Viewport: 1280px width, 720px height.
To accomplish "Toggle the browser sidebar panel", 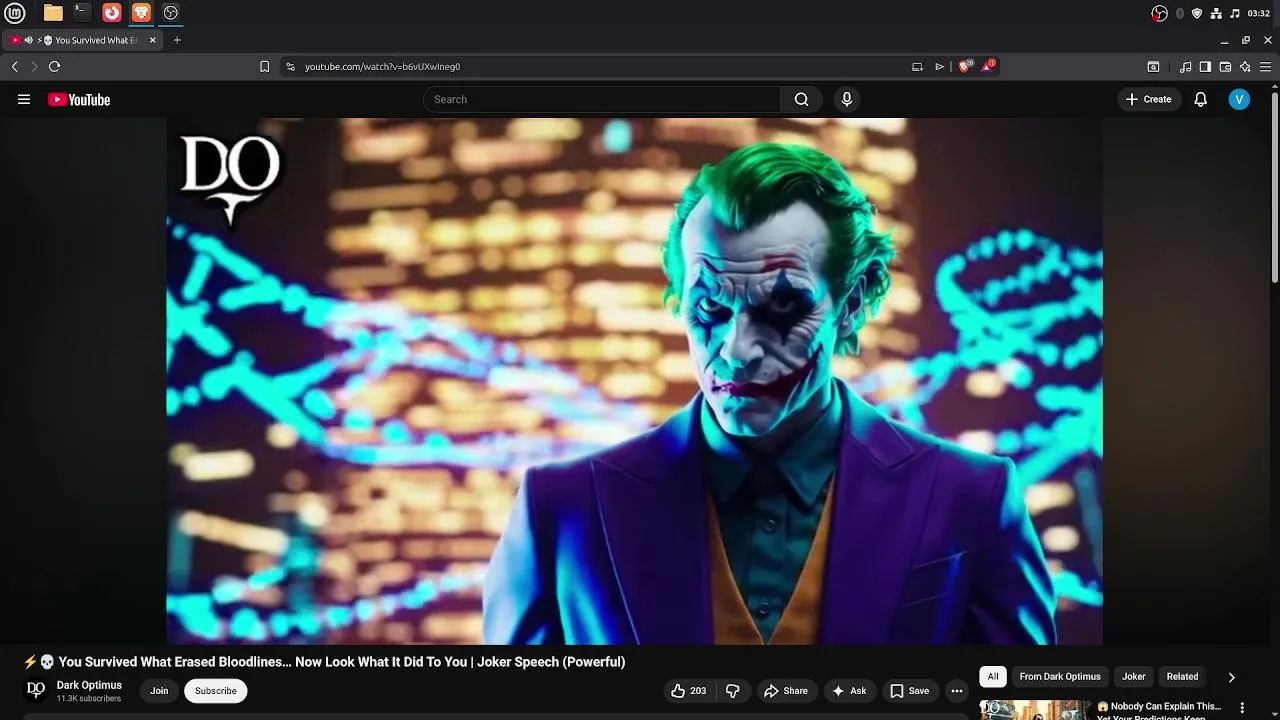I will point(1205,66).
